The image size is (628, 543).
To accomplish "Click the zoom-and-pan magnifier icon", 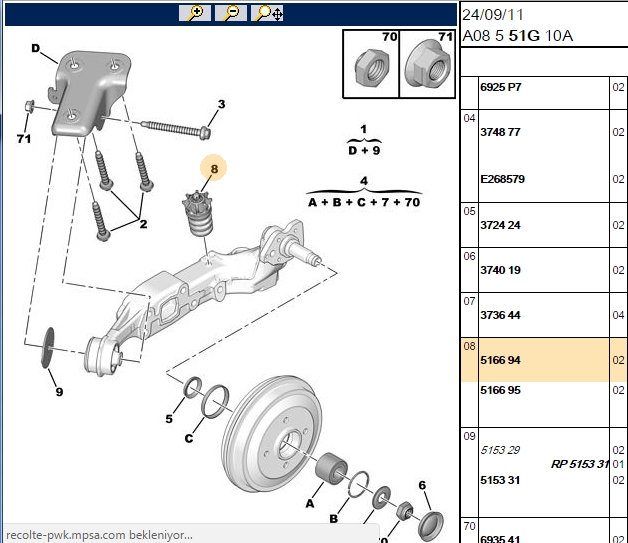I will click(267, 13).
